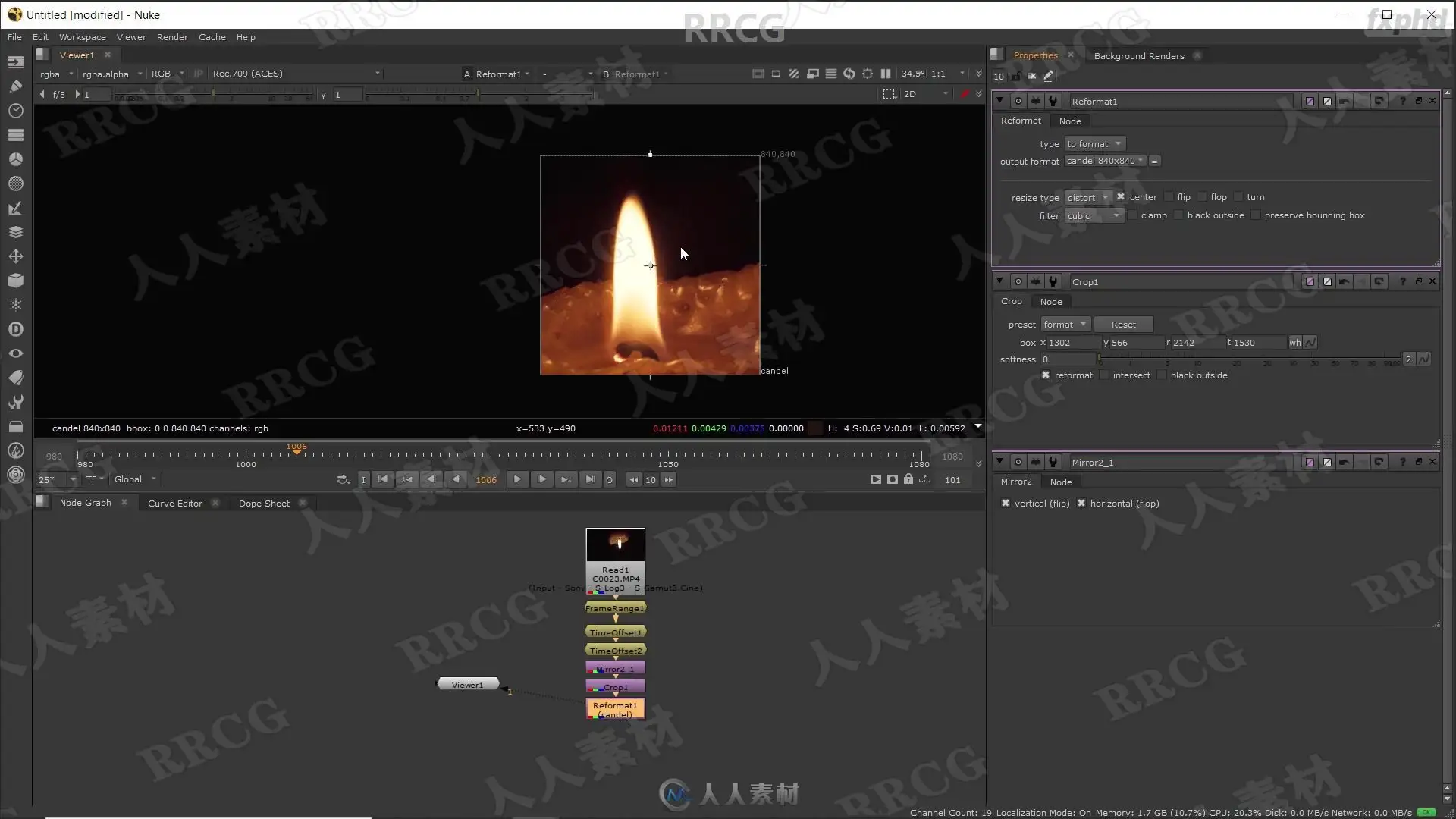
Task: Switch to the Dope Sheet tab
Action: 264,504
